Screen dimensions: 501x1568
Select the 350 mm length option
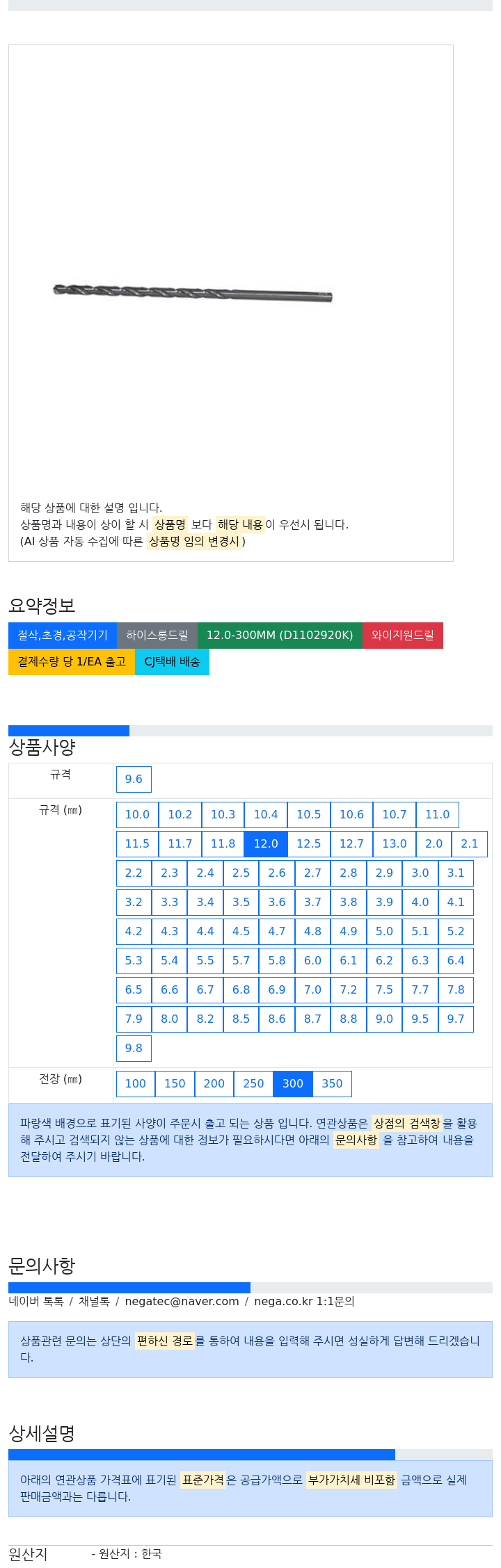click(x=333, y=1083)
